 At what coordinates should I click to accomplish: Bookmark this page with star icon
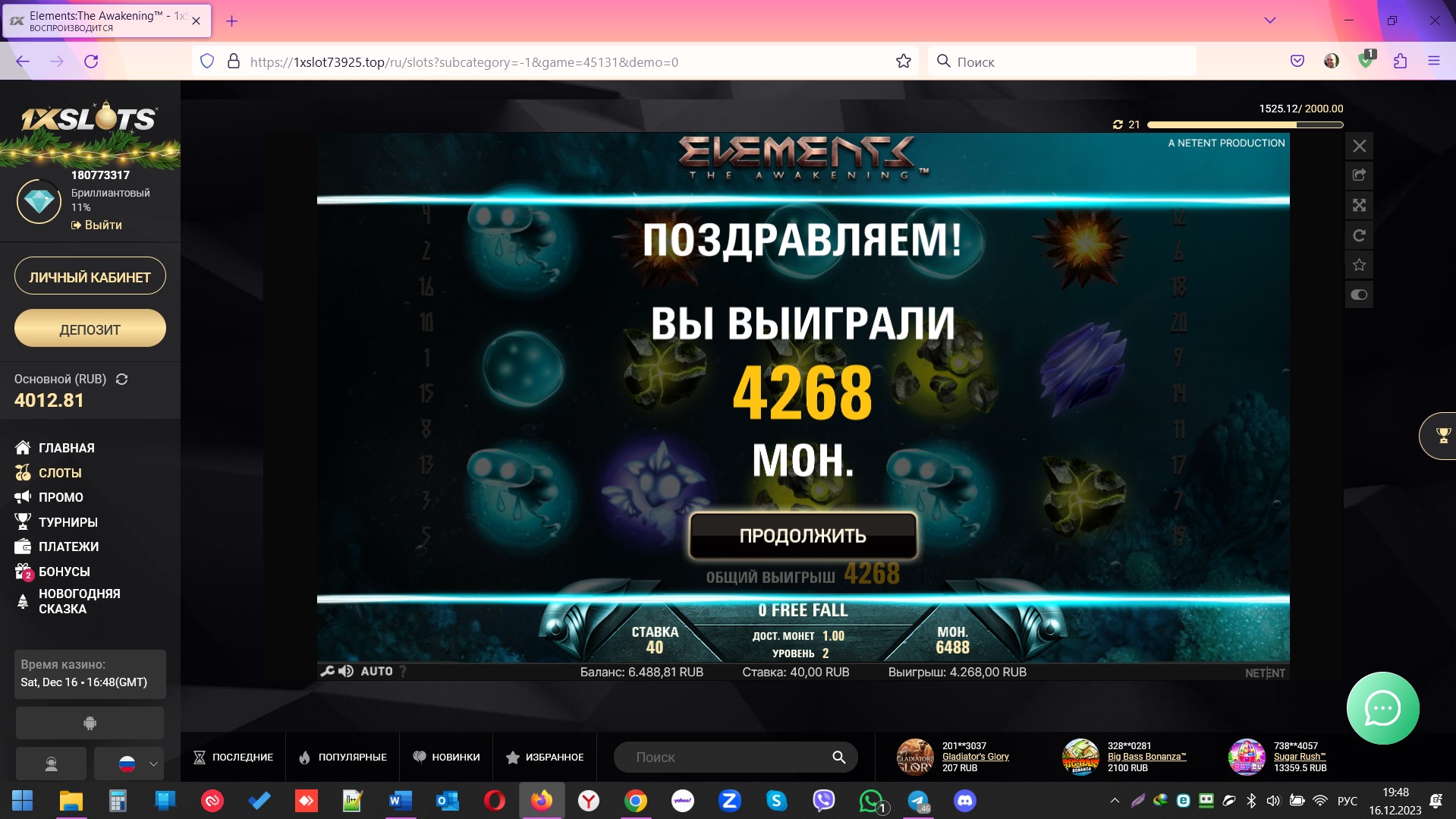click(903, 61)
